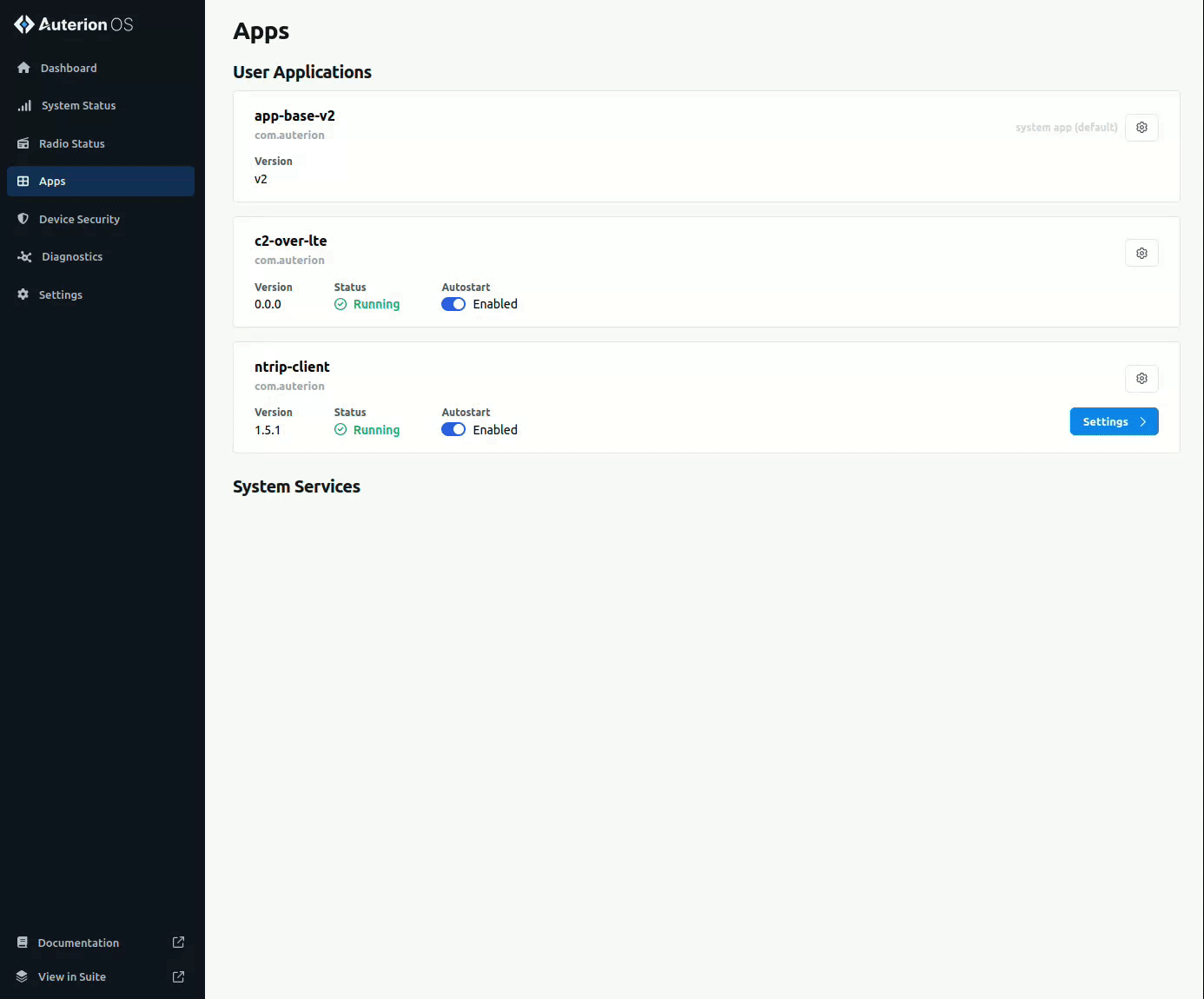Viewport: 1204px width, 999px height.
Task: Select Apps in the sidebar menu
Action: (x=52, y=182)
